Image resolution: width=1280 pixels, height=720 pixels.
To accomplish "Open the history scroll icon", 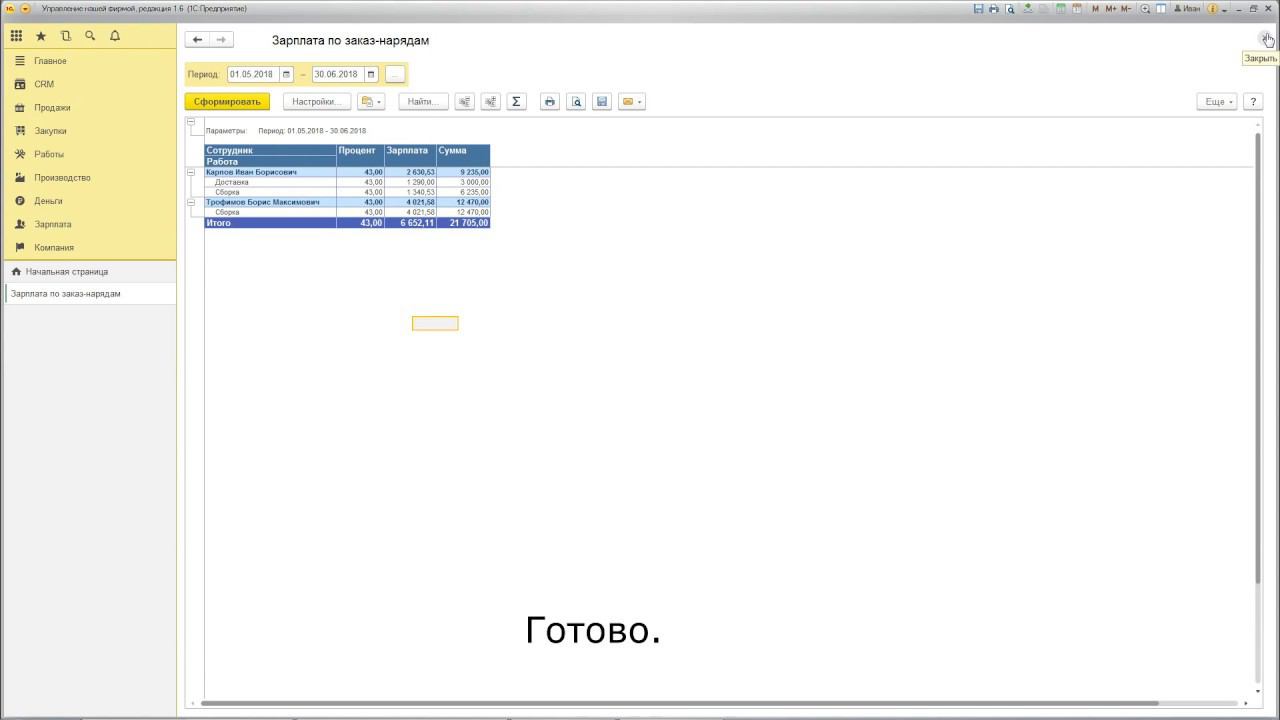I will (x=66, y=36).
